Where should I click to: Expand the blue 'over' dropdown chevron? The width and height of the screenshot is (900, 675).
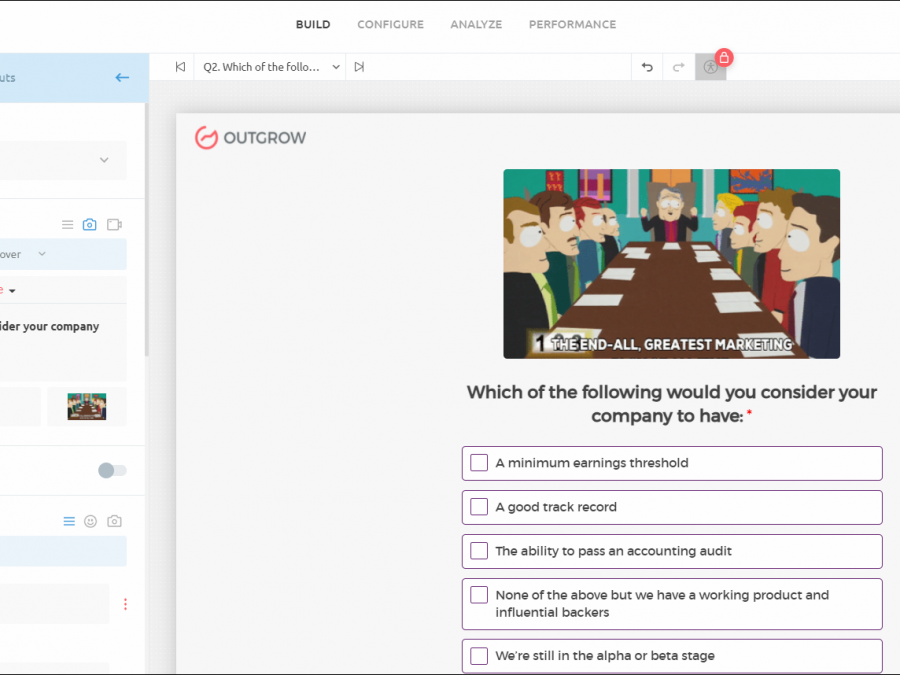pos(42,254)
